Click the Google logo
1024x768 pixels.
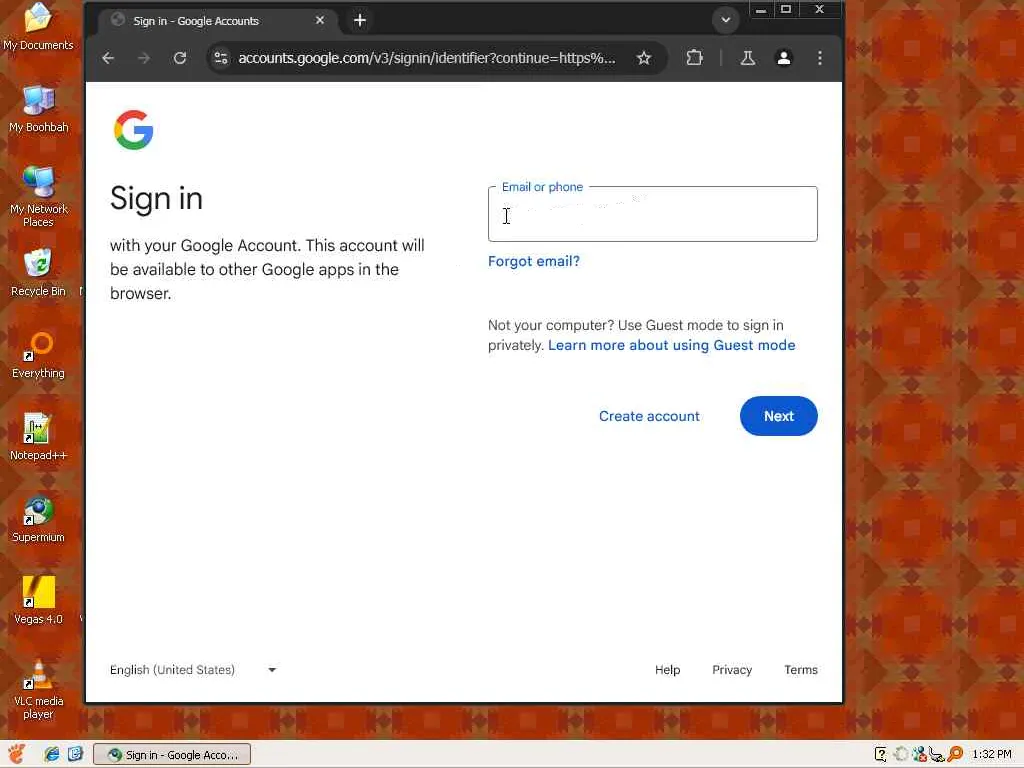133,130
